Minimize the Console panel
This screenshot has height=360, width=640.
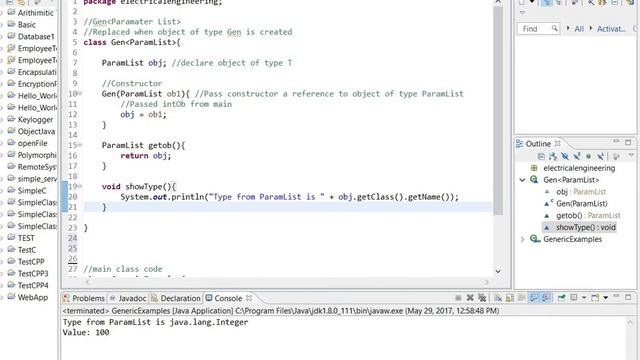tap(616, 296)
